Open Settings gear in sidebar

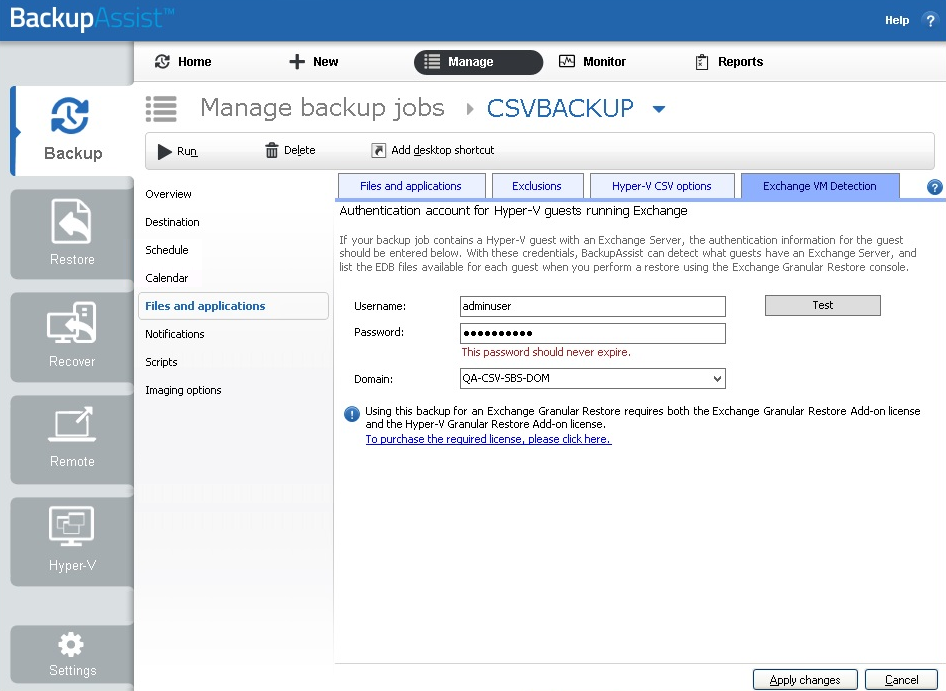pyautogui.click(x=72, y=655)
